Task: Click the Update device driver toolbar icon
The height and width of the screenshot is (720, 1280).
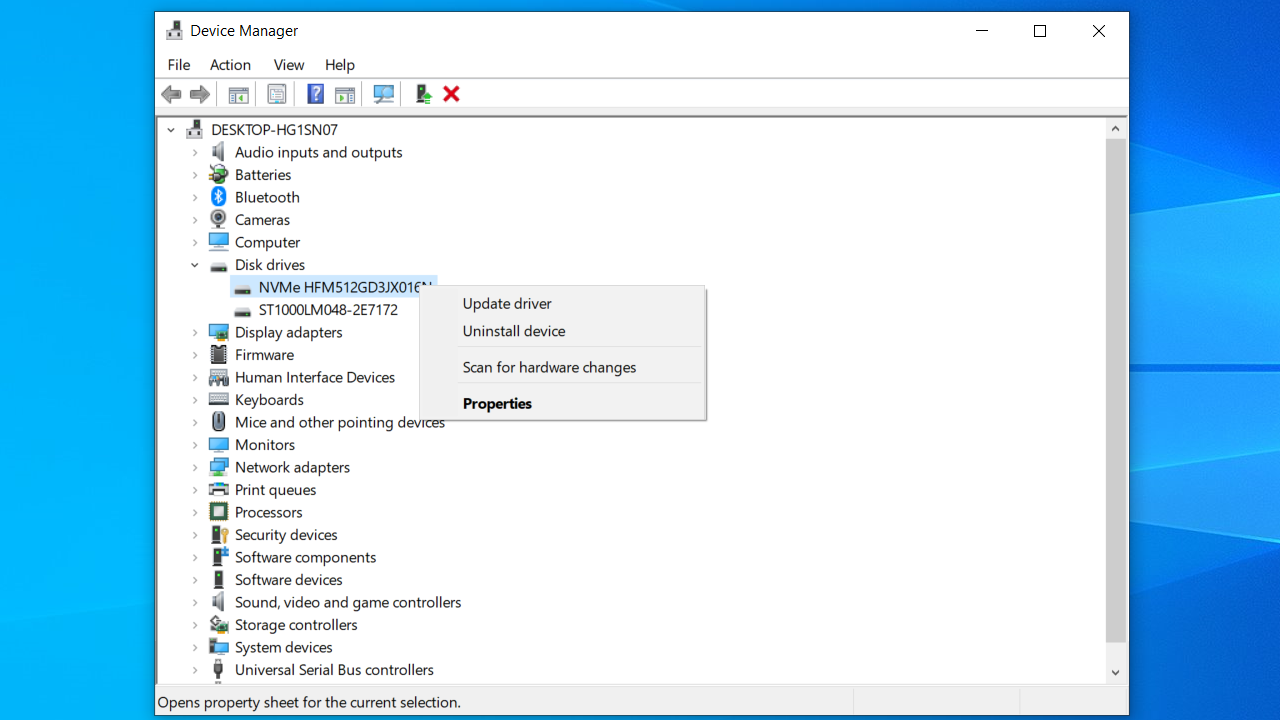Action: pyautogui.click(x=423, y=94)
